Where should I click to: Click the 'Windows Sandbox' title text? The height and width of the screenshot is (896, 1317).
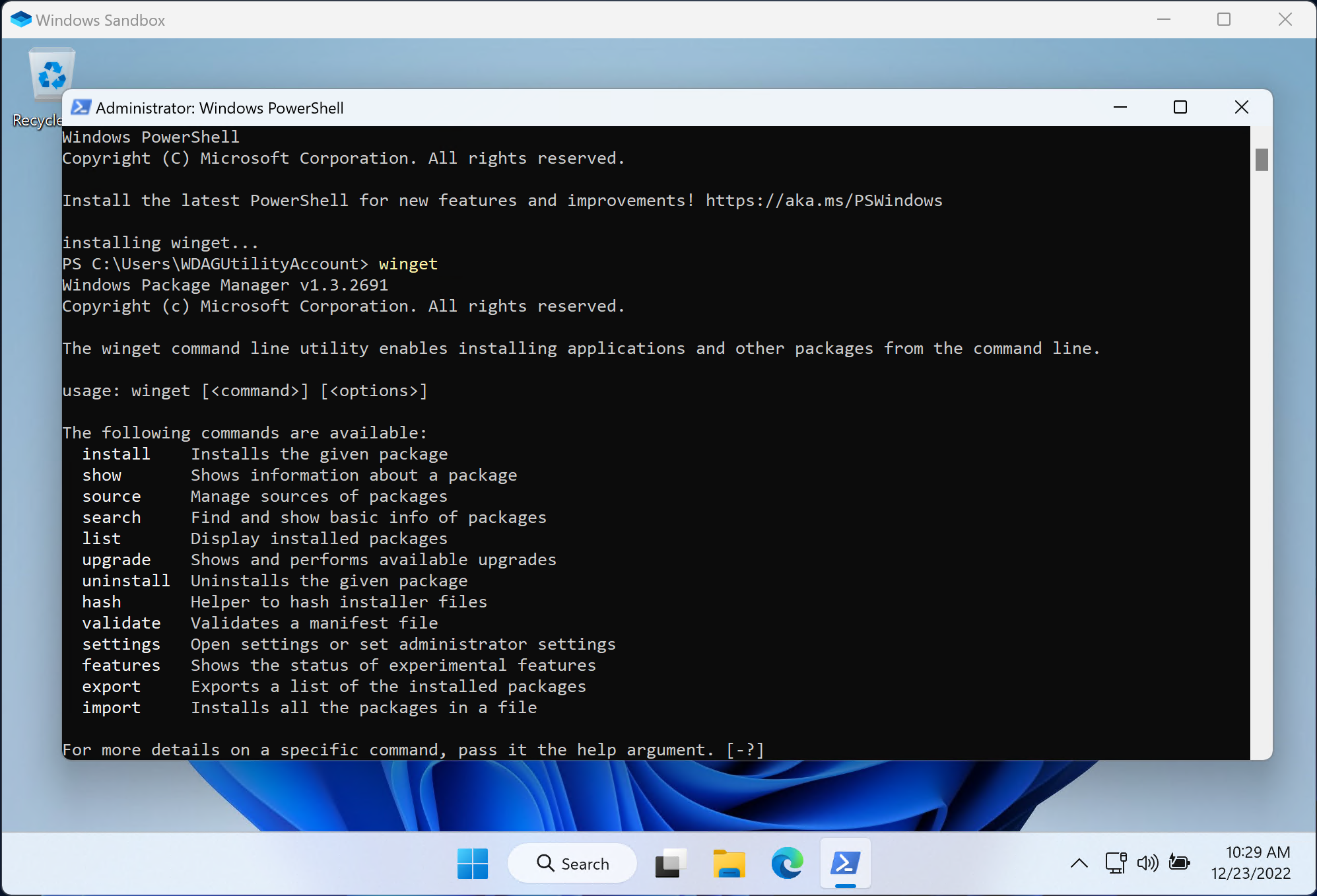tap(100, 20)
